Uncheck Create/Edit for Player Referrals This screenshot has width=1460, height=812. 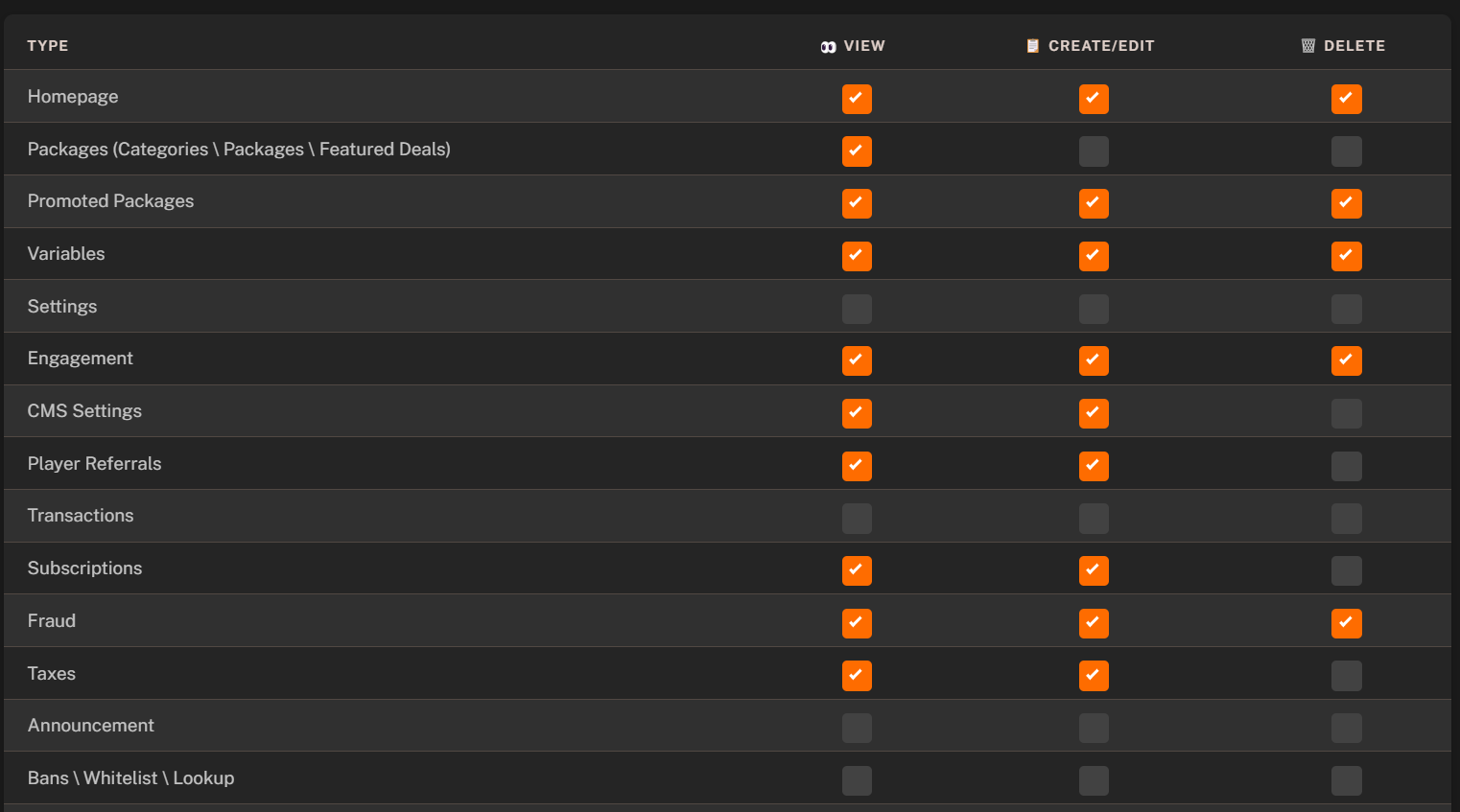[x=1094, y=466]
